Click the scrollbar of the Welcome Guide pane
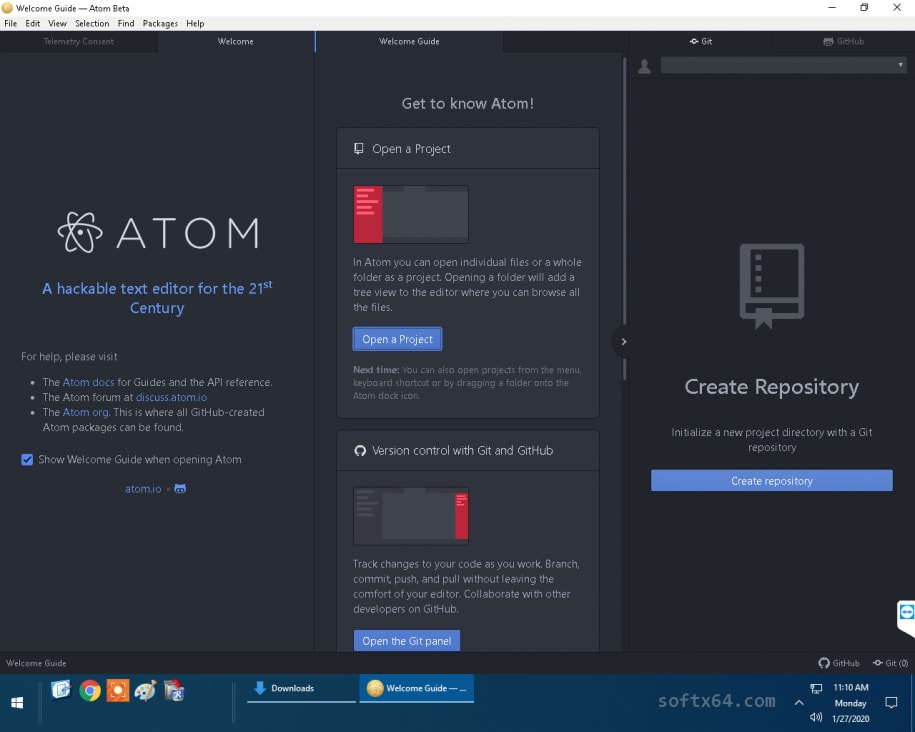915x732 pixels. coord(624,219)
